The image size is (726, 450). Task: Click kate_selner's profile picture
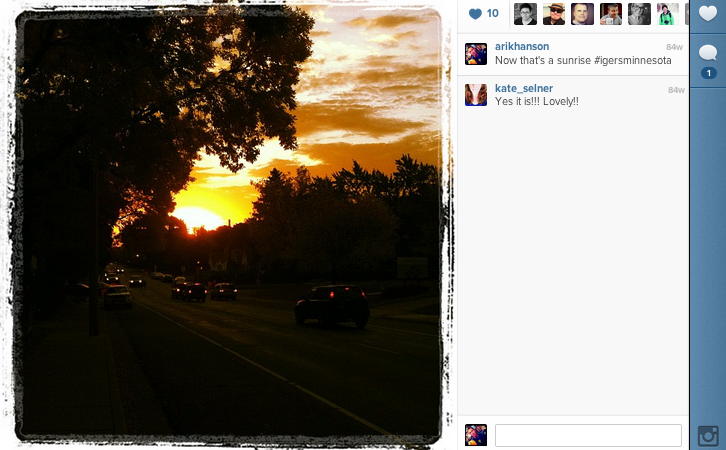[476, 95]
